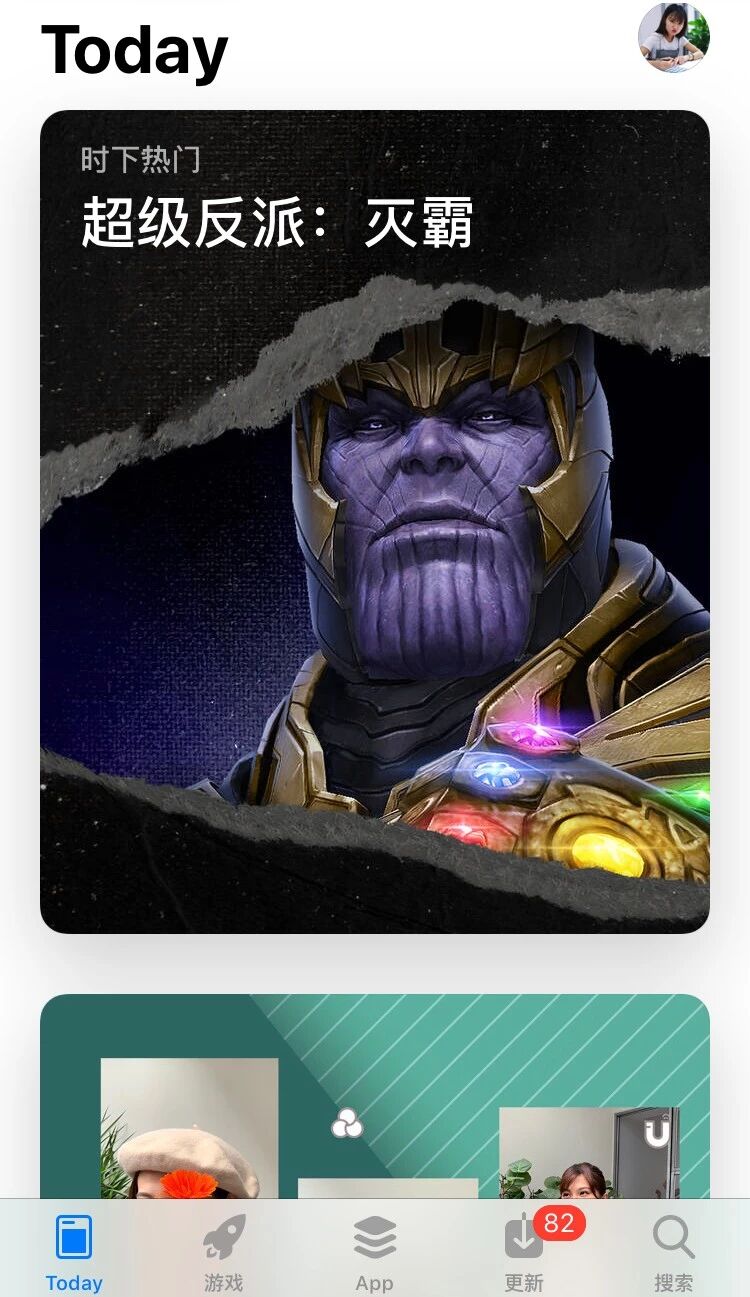This screenshot has height=1297, width=750.
Task: Open the 超级反派：灭霸 featured card
Action: 375,521
